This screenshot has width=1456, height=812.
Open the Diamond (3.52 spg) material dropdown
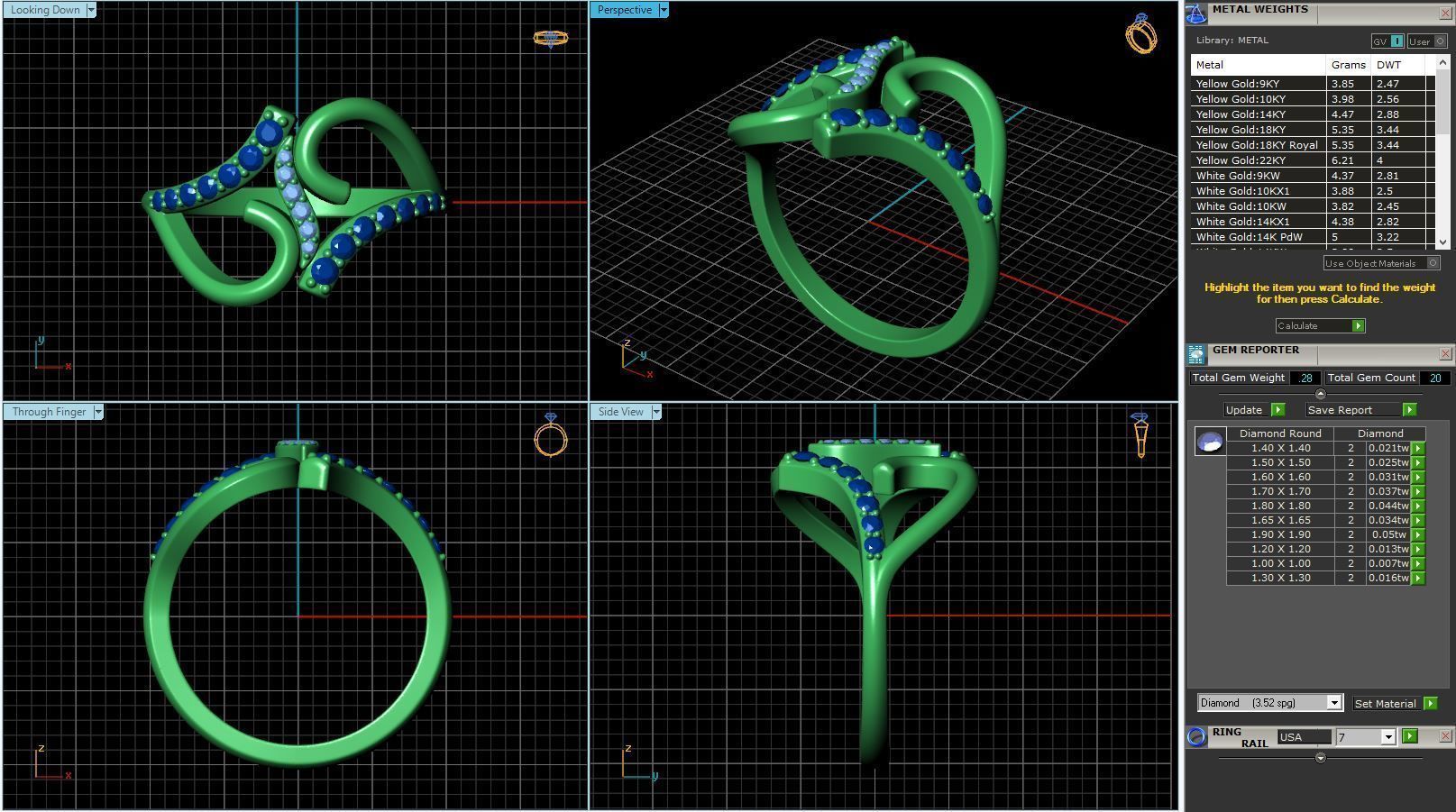pyautogui.click(x=1334, y=703)
